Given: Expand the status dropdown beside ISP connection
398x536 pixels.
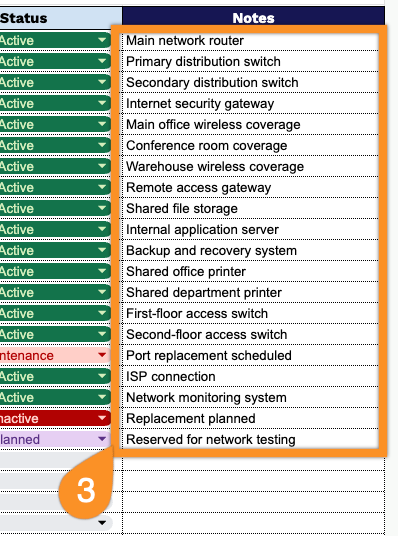Looking at the screenshot, I should point(102,376).
